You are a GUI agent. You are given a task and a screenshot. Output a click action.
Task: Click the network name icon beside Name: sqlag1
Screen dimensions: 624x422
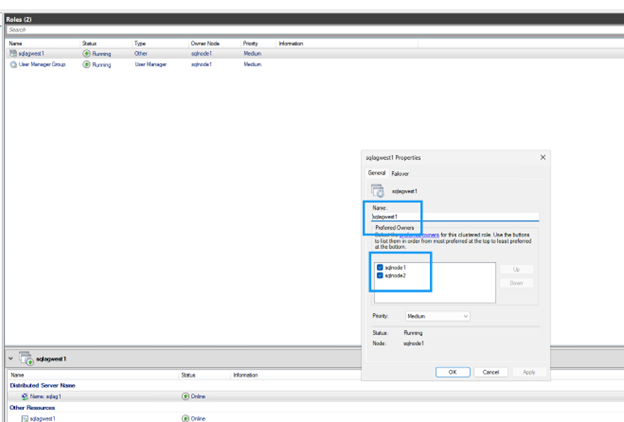pyautogui.click(x=25, y=397)
